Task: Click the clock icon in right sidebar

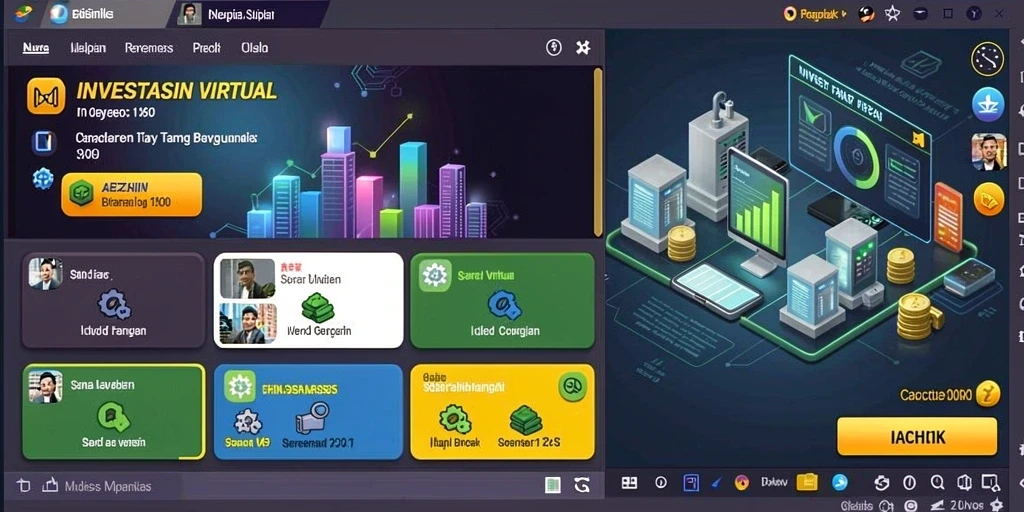Action: tap(987, 59)
